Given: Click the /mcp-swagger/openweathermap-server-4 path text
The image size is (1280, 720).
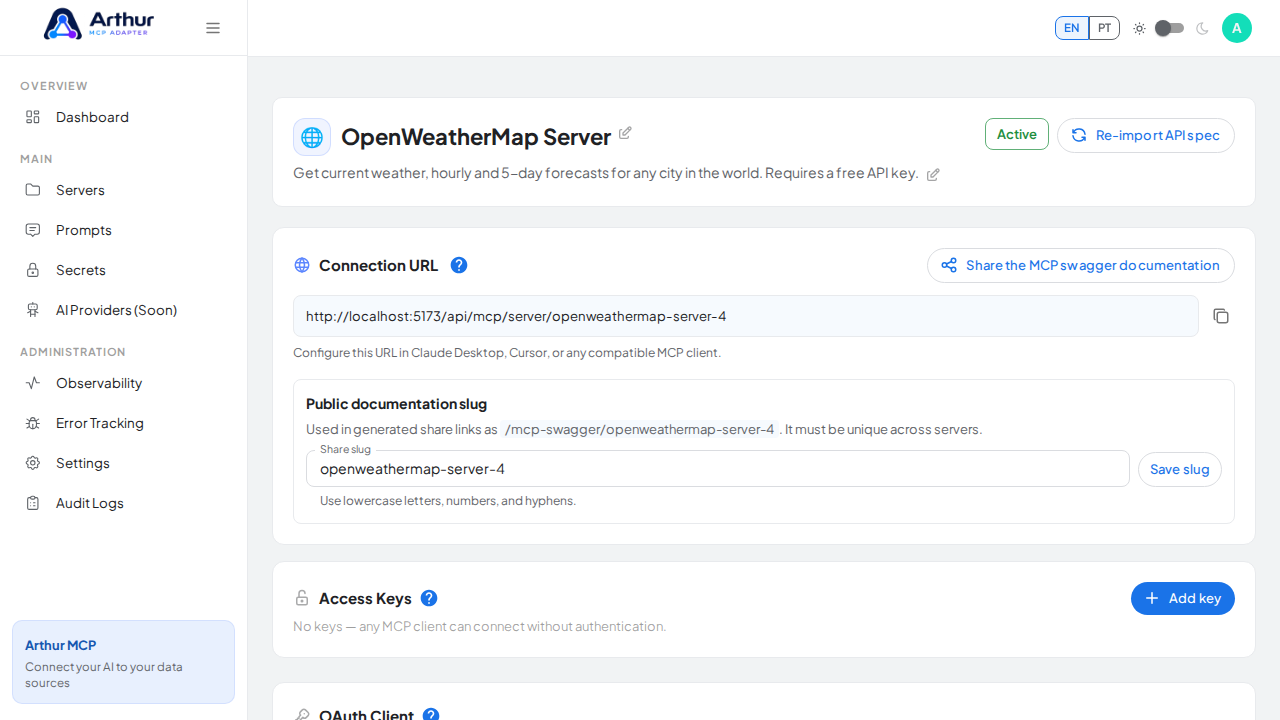Looking at the screenshot, I should click(x=640, y=429).
